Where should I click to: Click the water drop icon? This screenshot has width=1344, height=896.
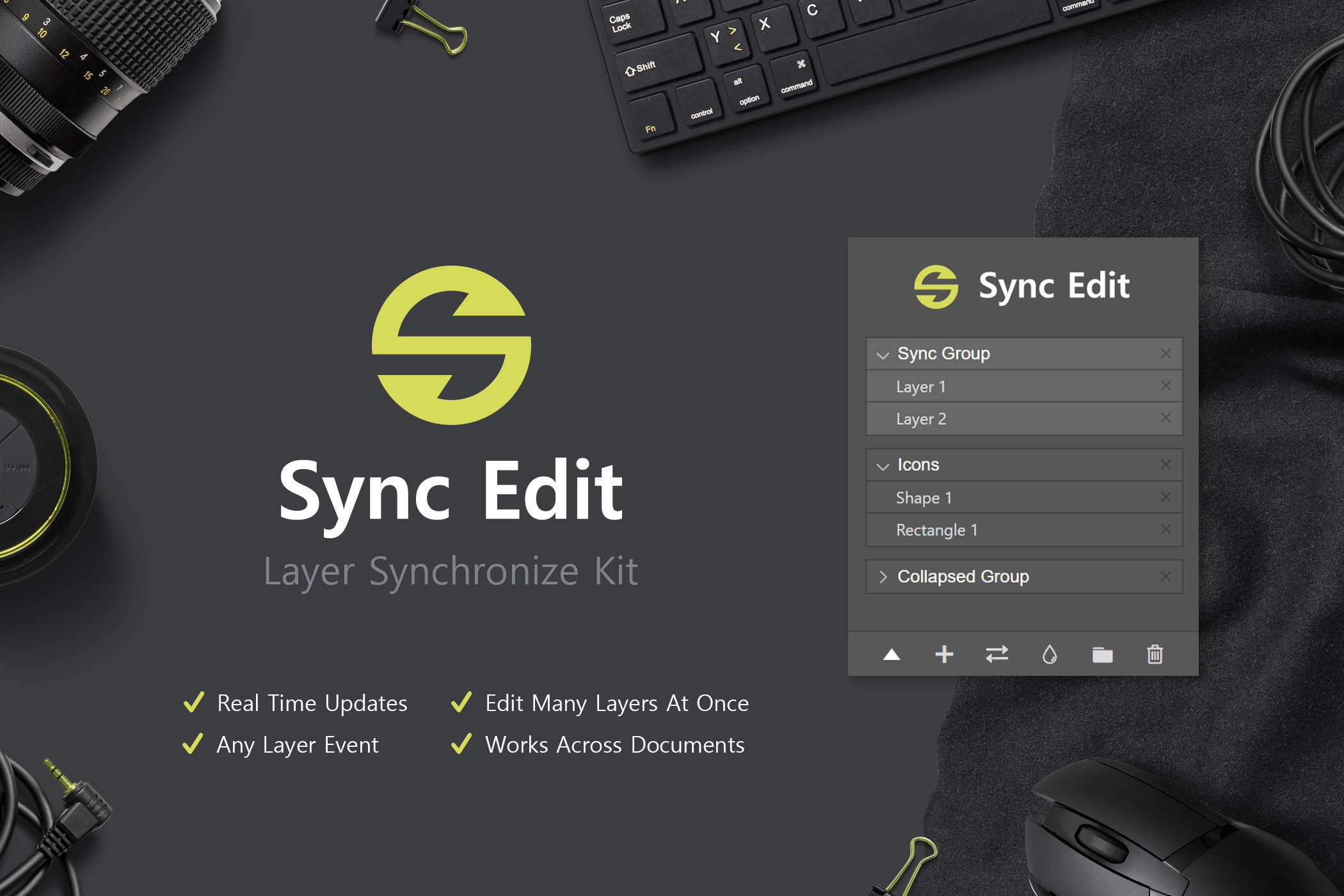pyautogui.click(x=1050, y=654)
